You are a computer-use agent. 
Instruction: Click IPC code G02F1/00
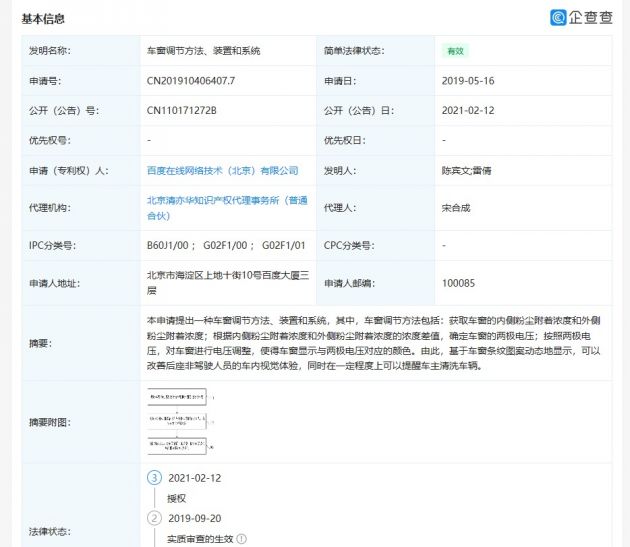(x=225, y=245)
